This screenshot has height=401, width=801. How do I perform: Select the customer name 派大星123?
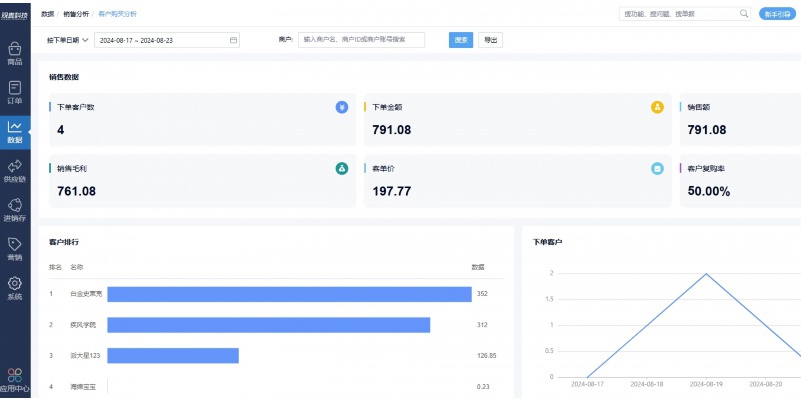coord(85,356)
